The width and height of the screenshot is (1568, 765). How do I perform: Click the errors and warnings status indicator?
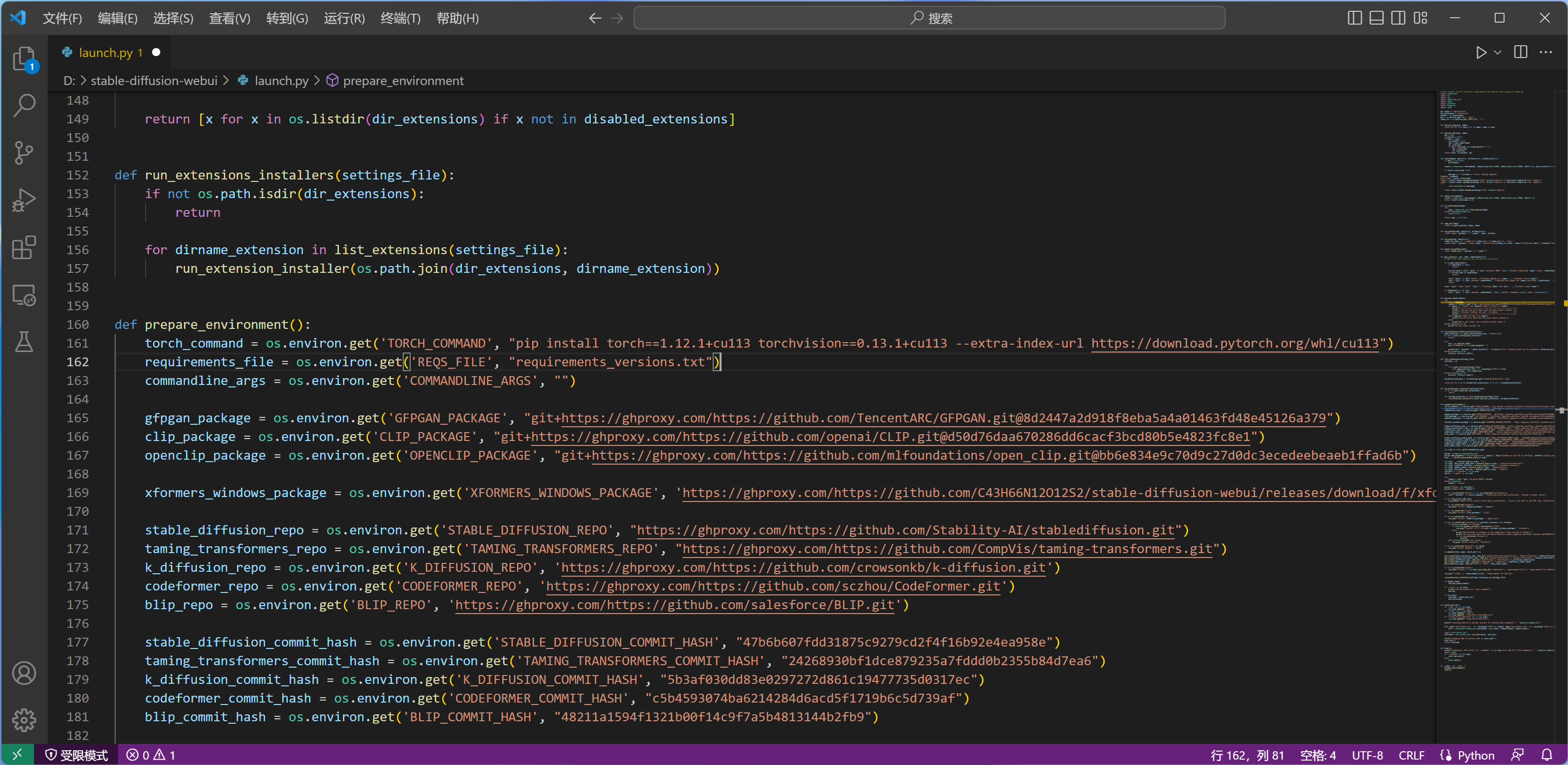pyautogui.click(x=151, y=755)
